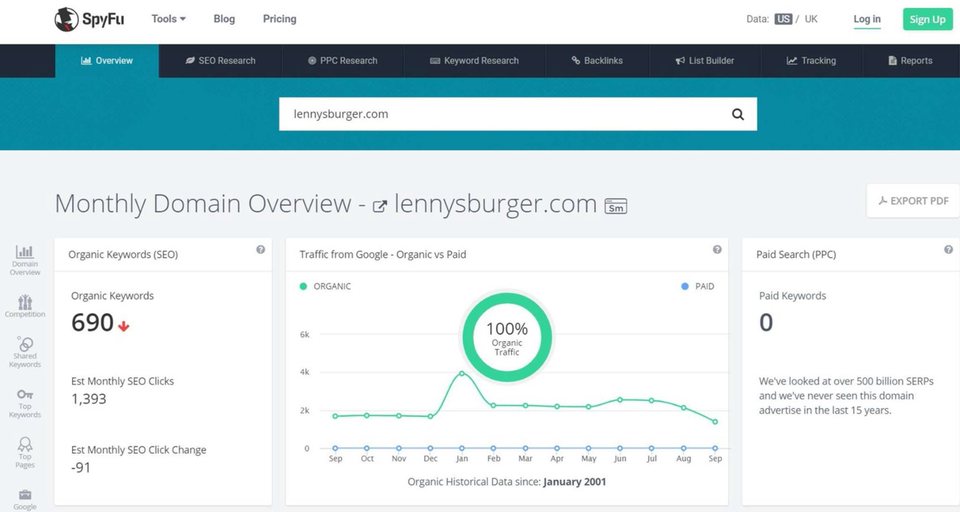This screenshot has width=960, height=512.
Task: Click the 'Est Monthly SEO Click Change' label
Action: pyautogui.click(x=138, y=450)
